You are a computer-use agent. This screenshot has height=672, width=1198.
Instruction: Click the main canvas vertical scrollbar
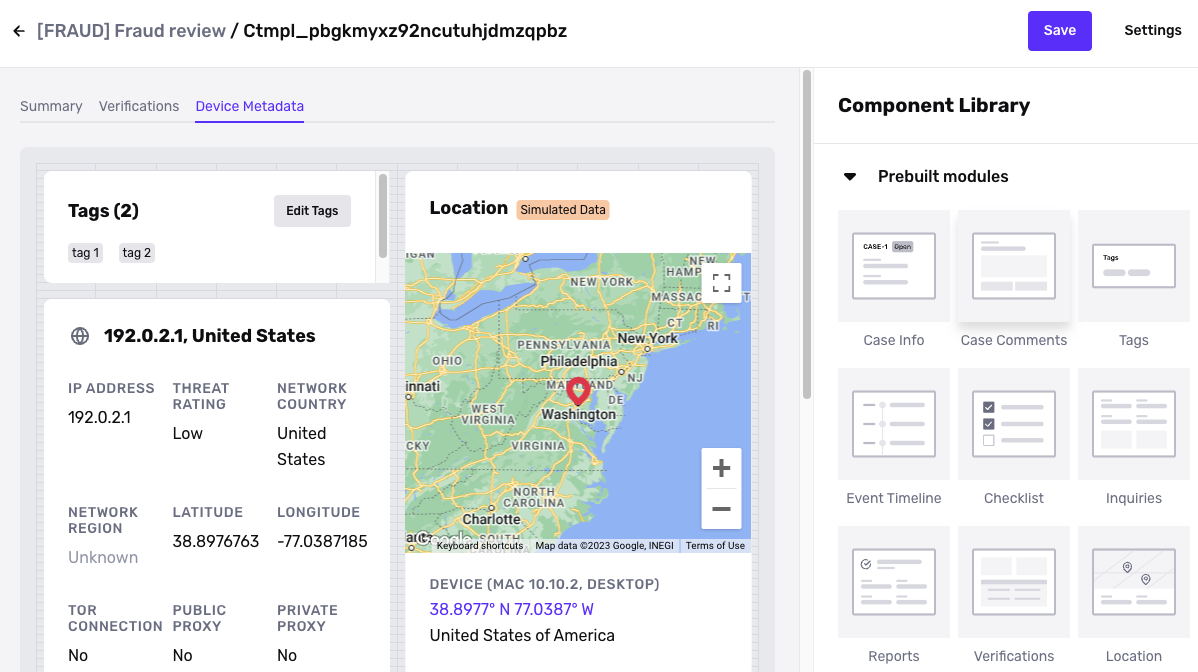(x=806, y=234)
